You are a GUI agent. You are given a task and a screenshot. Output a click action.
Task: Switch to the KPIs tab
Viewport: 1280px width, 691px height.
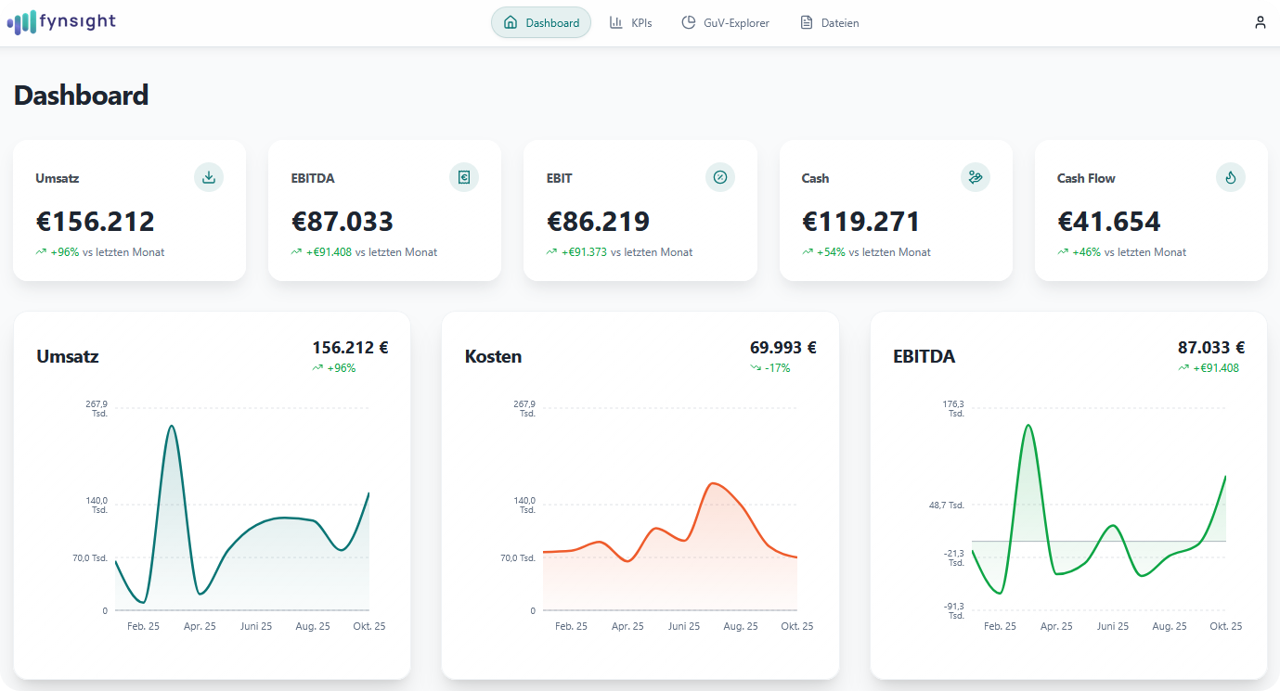[x=631, y=22]
